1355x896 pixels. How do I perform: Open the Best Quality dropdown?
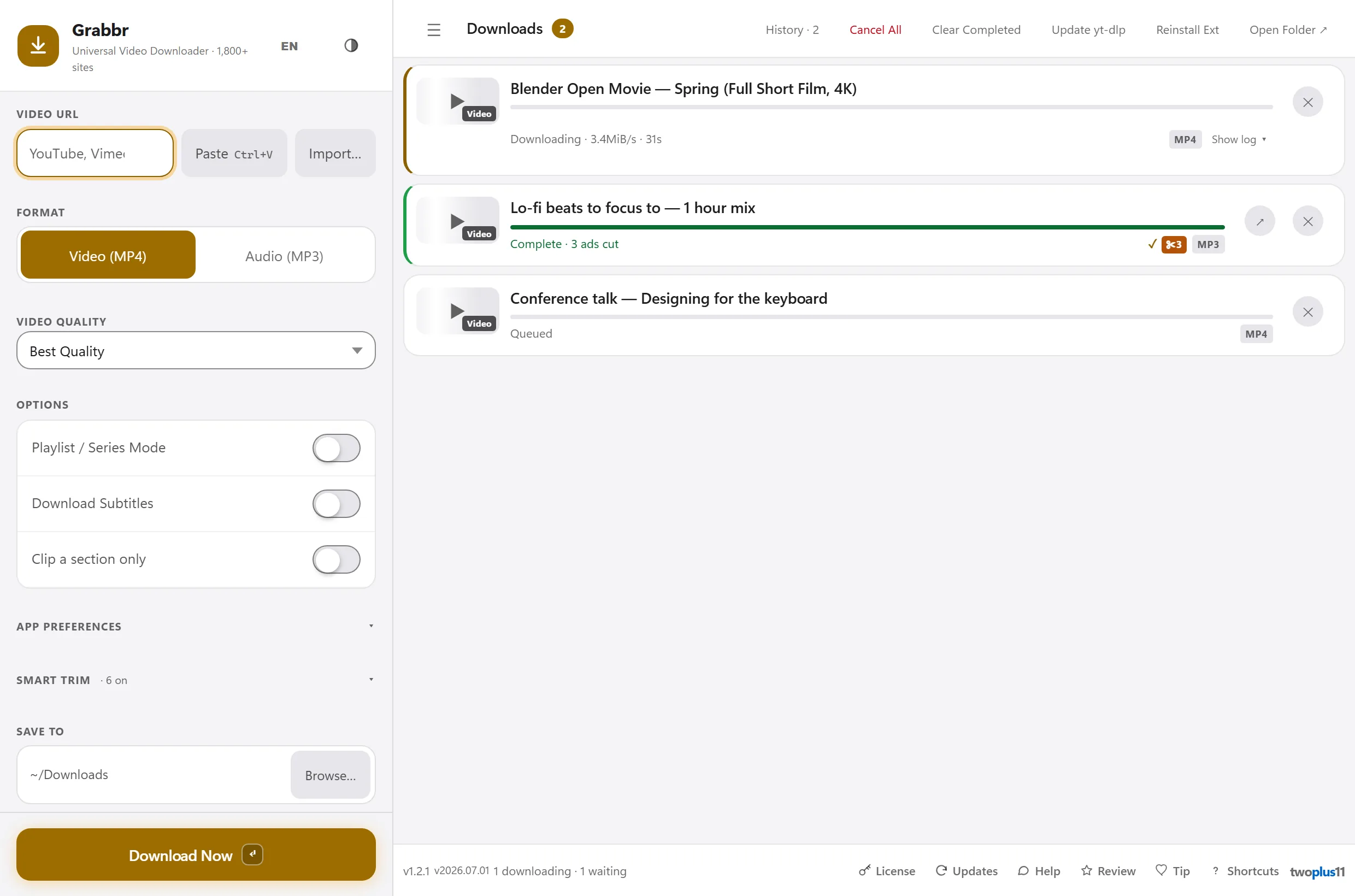(196, 351)
